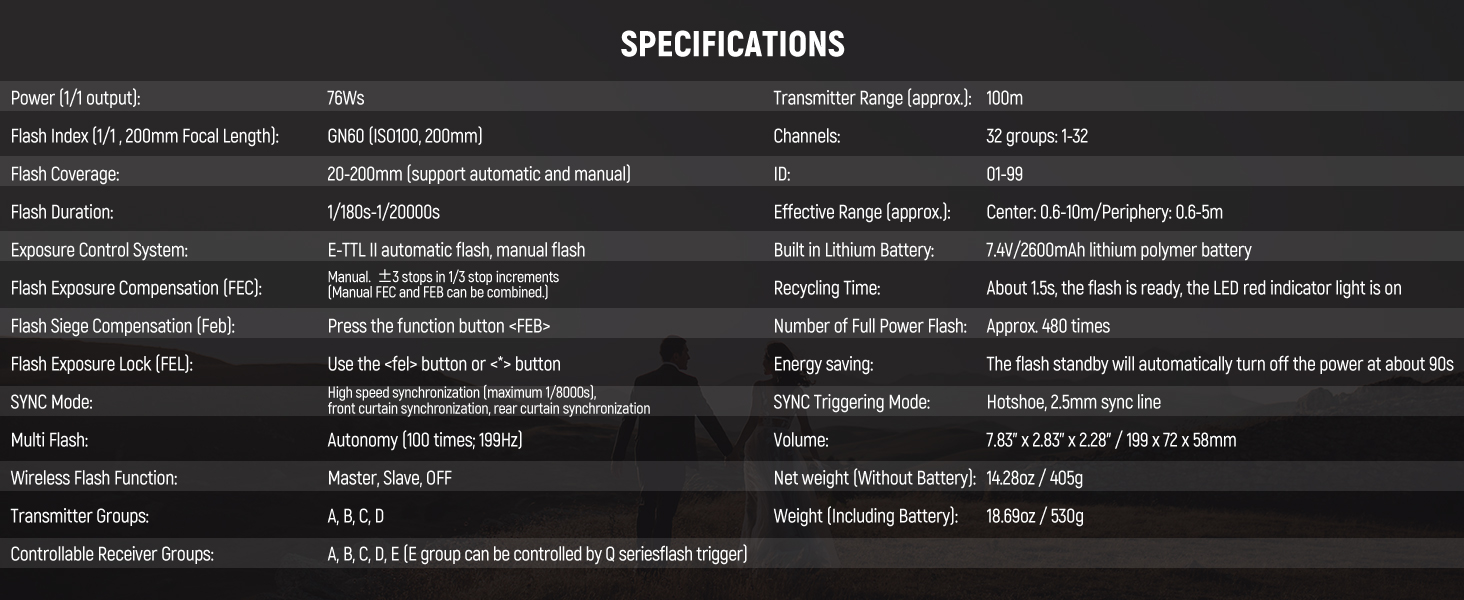Select the 32 groups: 1-32 channels value

(1036, 136)
